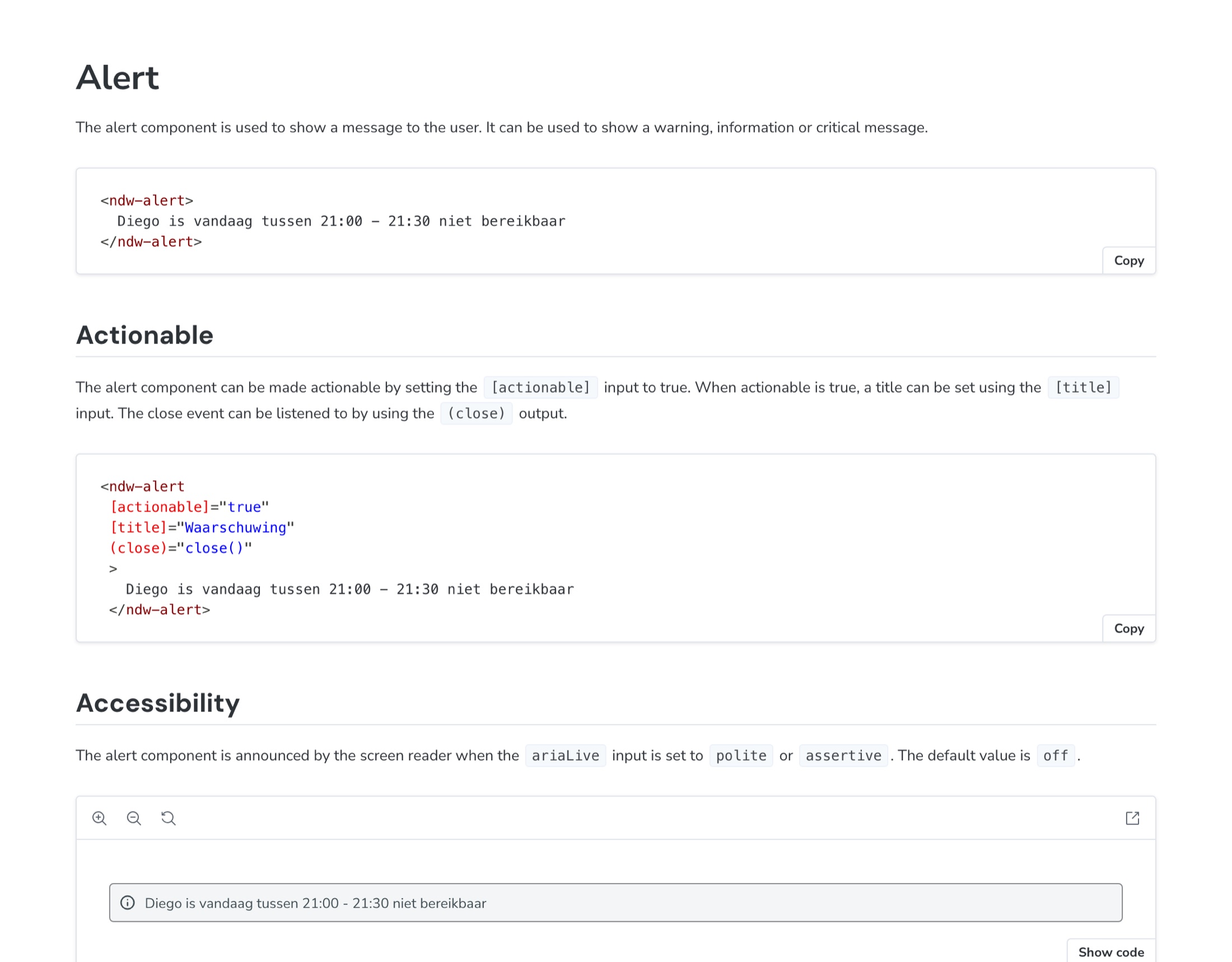Screen dimensions: 1232x962
Task: Click the [actionable]="true" code line
Action: click(x=189, y=506)
